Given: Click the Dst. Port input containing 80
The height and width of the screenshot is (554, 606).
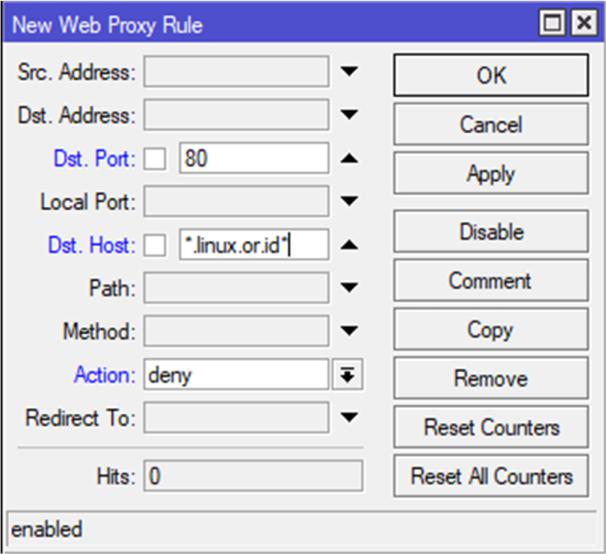Looking at the screenshot, I should coord(254,158).
